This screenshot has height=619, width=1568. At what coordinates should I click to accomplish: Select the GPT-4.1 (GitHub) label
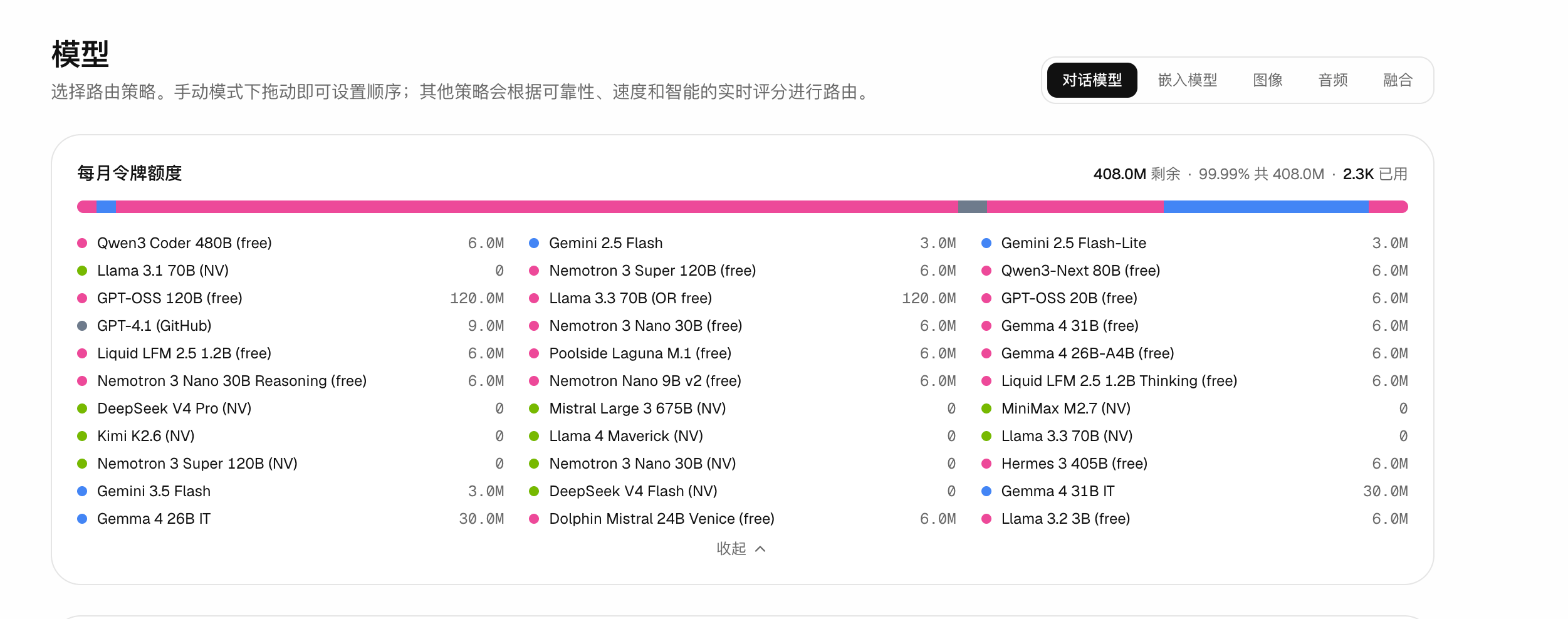(154, 326)
